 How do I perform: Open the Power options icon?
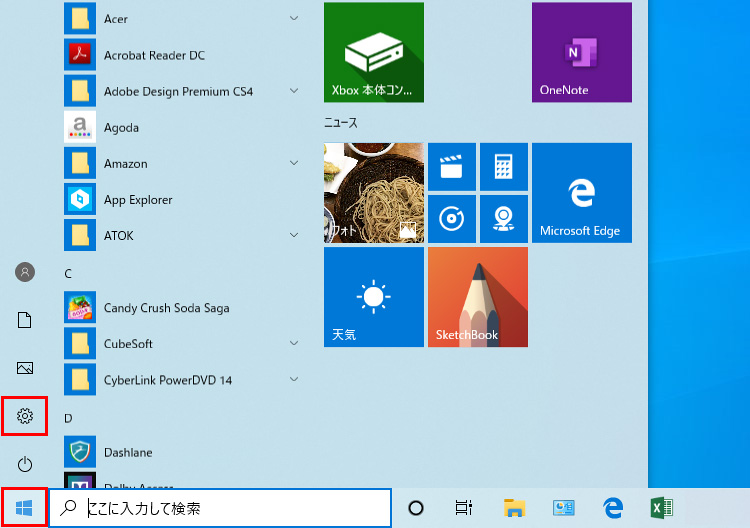(25, 464)
